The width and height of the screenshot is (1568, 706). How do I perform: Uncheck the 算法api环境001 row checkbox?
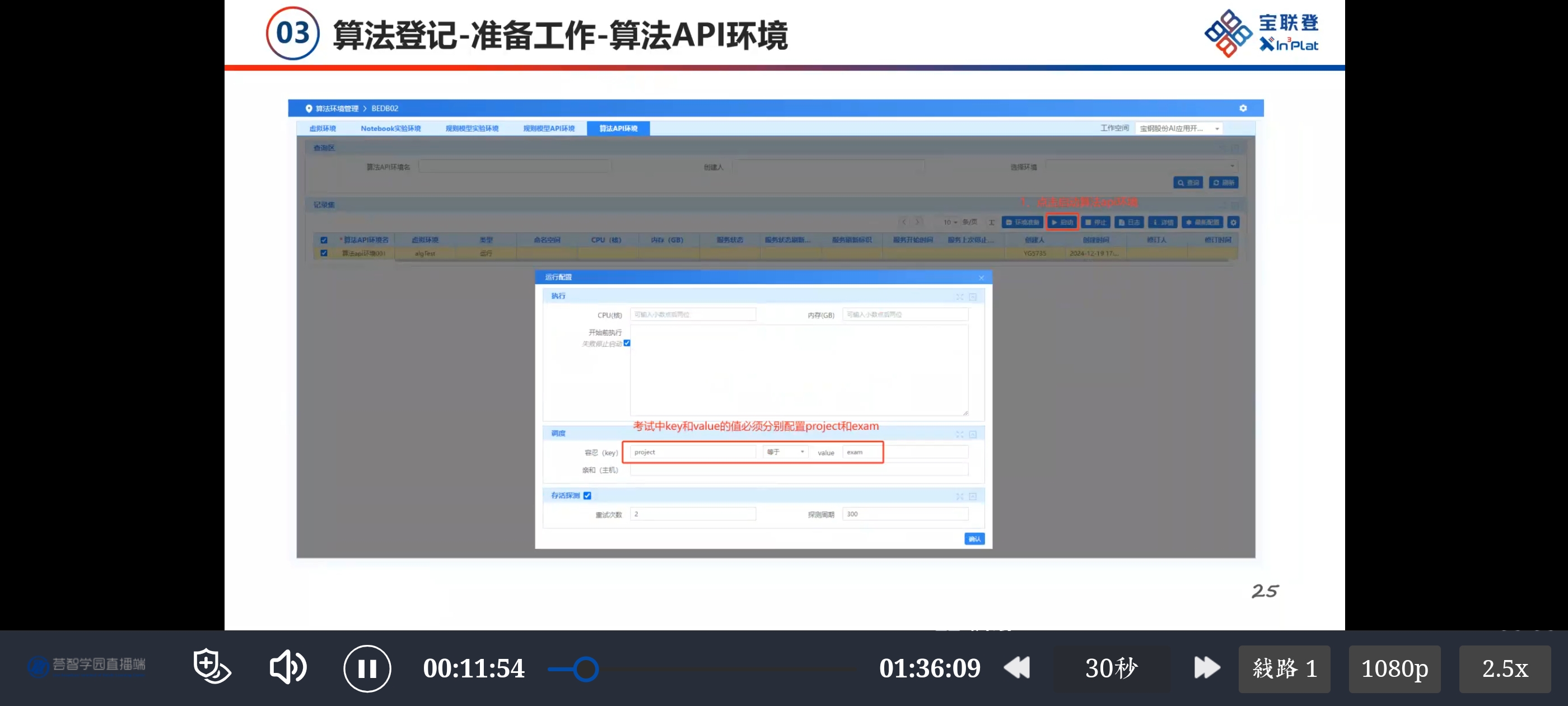pos(324,253)
